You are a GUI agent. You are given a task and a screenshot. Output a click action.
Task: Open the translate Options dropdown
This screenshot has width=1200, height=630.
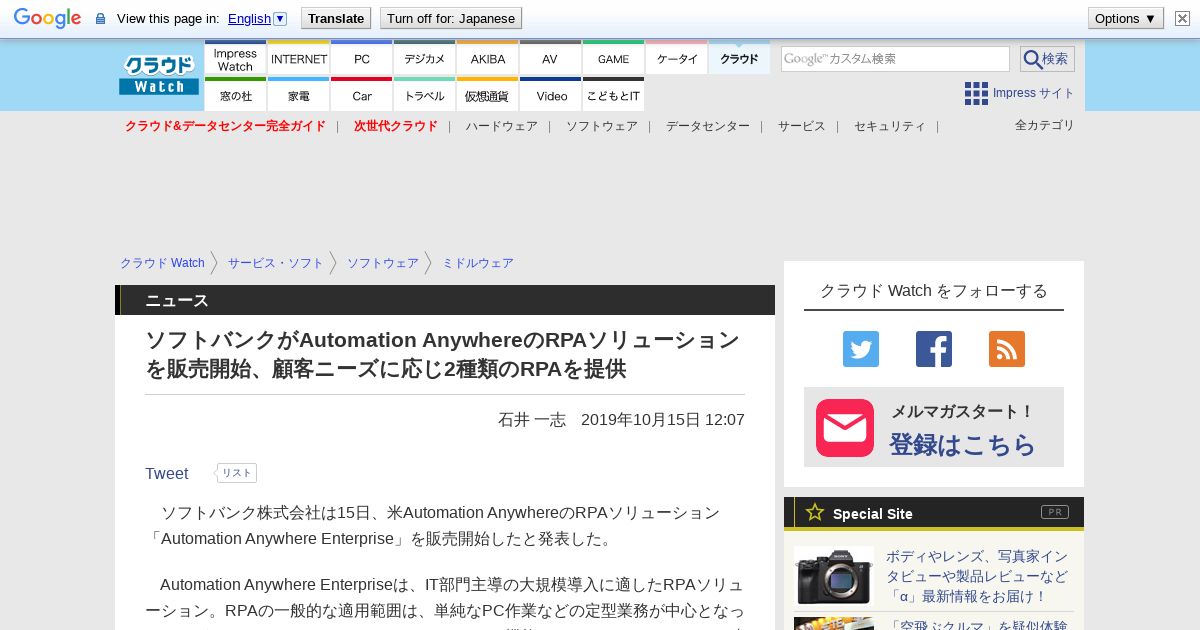[1126, 18]
